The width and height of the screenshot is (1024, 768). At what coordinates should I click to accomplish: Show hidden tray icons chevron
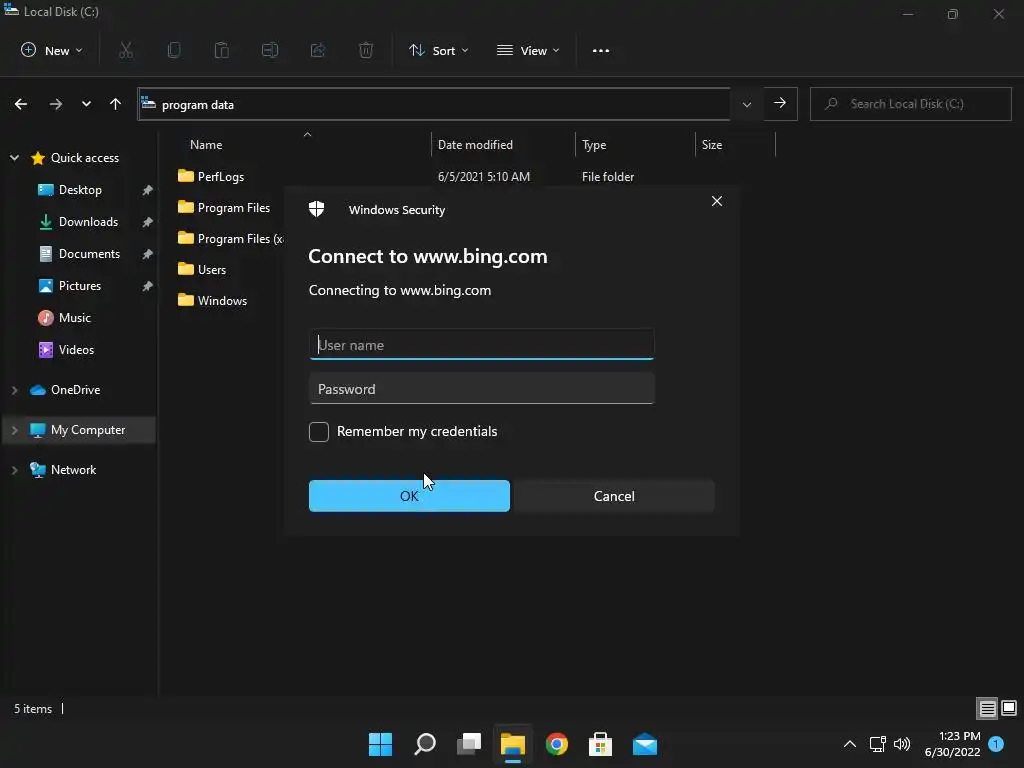850,744
